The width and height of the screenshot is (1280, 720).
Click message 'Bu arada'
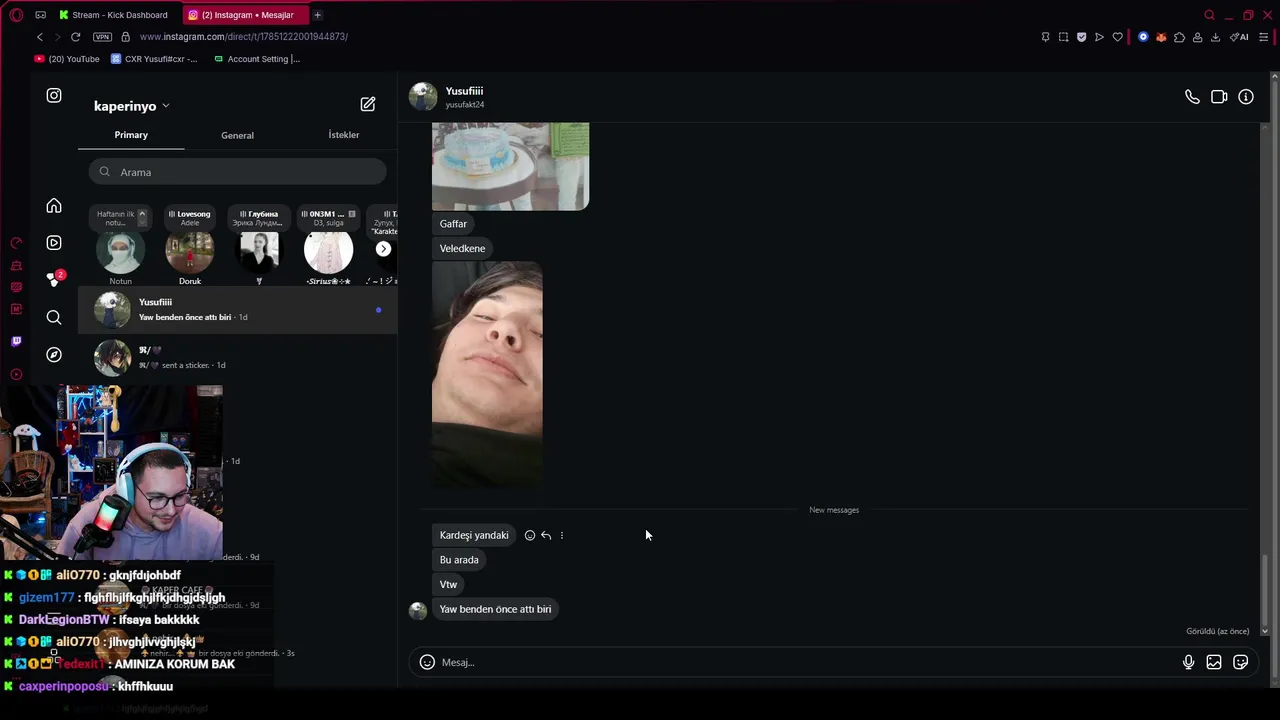pyautogui.click(x=459, y=560)
